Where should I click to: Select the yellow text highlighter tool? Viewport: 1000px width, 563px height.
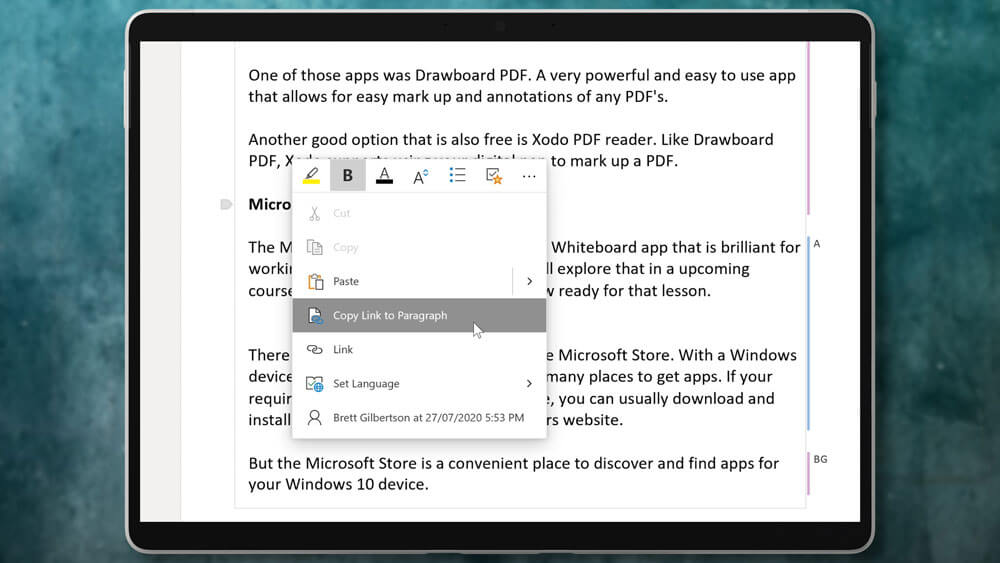point(312,176)
